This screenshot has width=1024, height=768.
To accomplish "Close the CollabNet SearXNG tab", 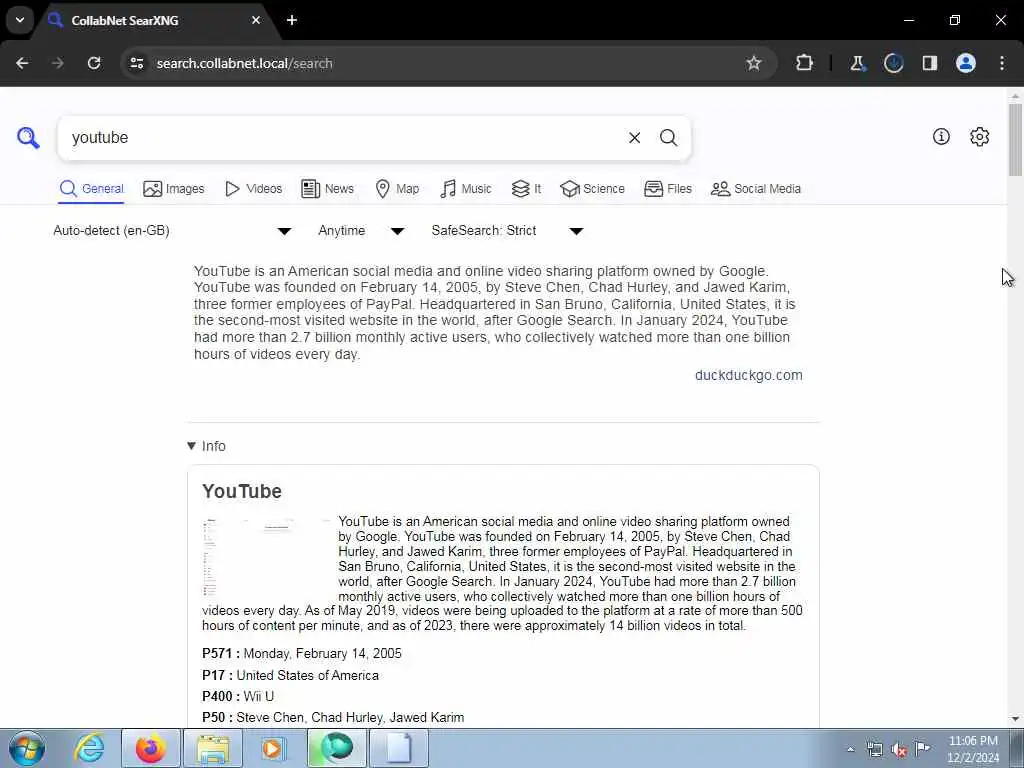I will 256,20.
